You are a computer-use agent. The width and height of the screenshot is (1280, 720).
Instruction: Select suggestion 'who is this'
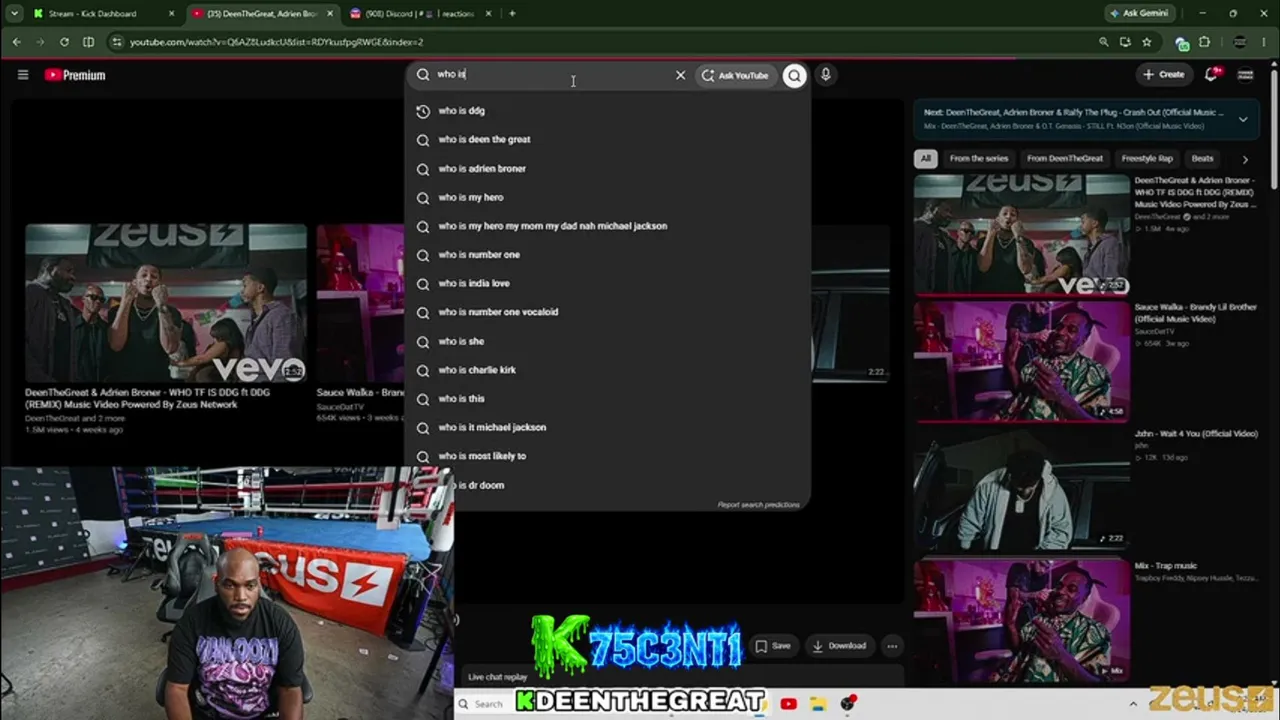point(608,399)
